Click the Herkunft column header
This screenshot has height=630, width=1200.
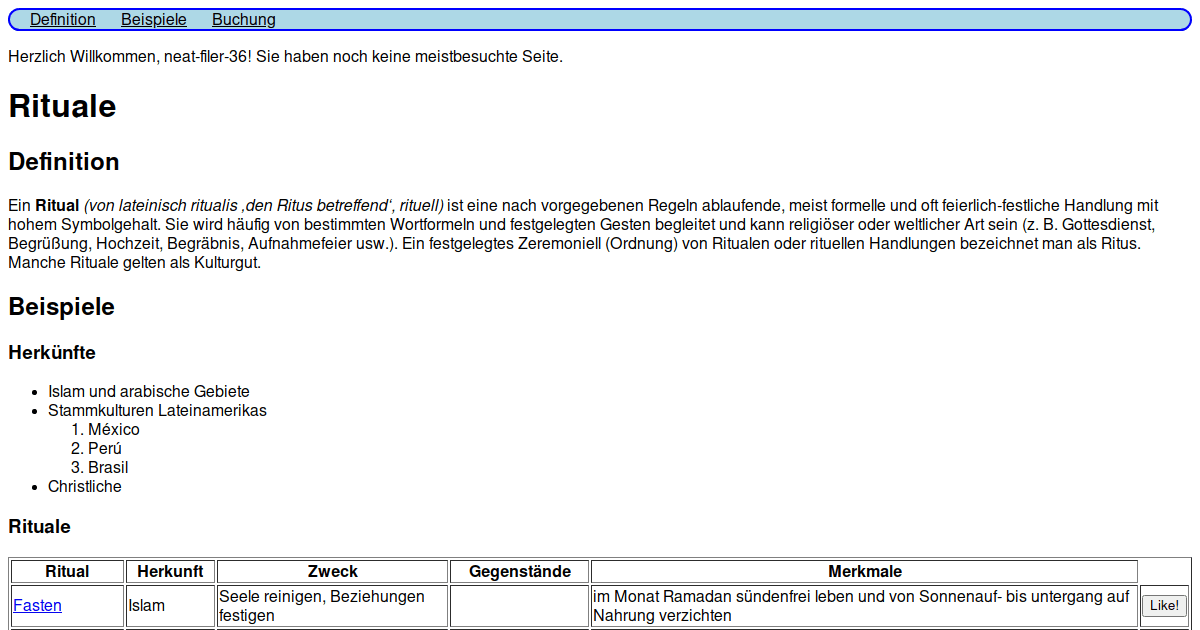pos(170,571)
